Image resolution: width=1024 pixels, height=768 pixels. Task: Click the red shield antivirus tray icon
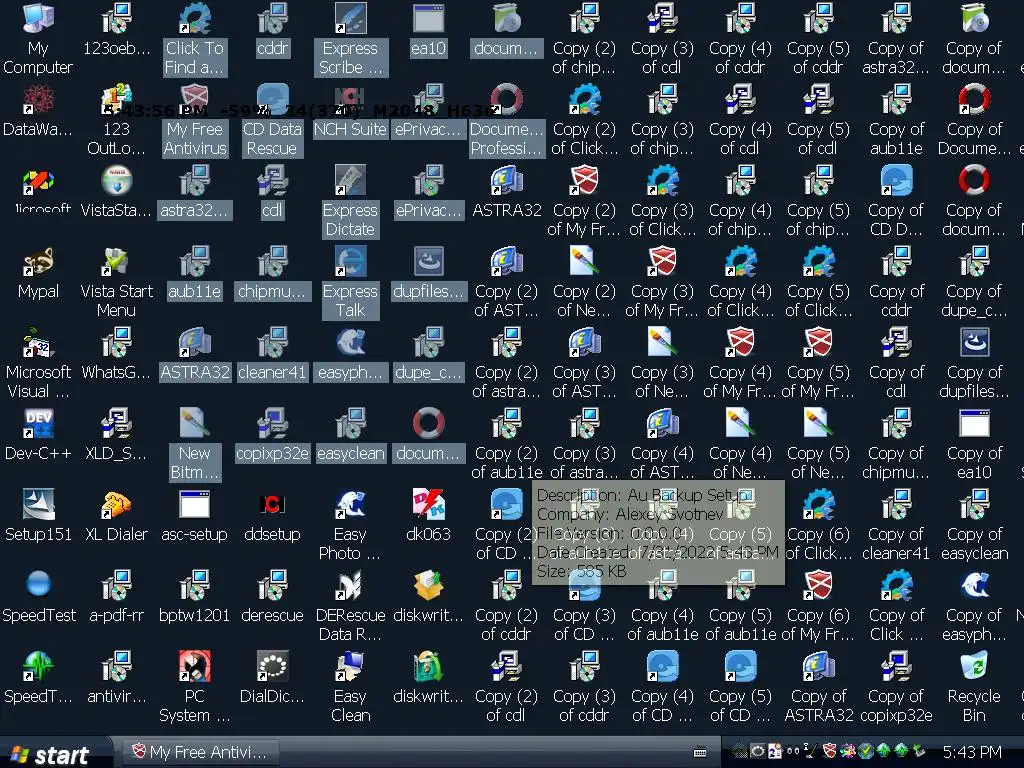pos(830,751)
